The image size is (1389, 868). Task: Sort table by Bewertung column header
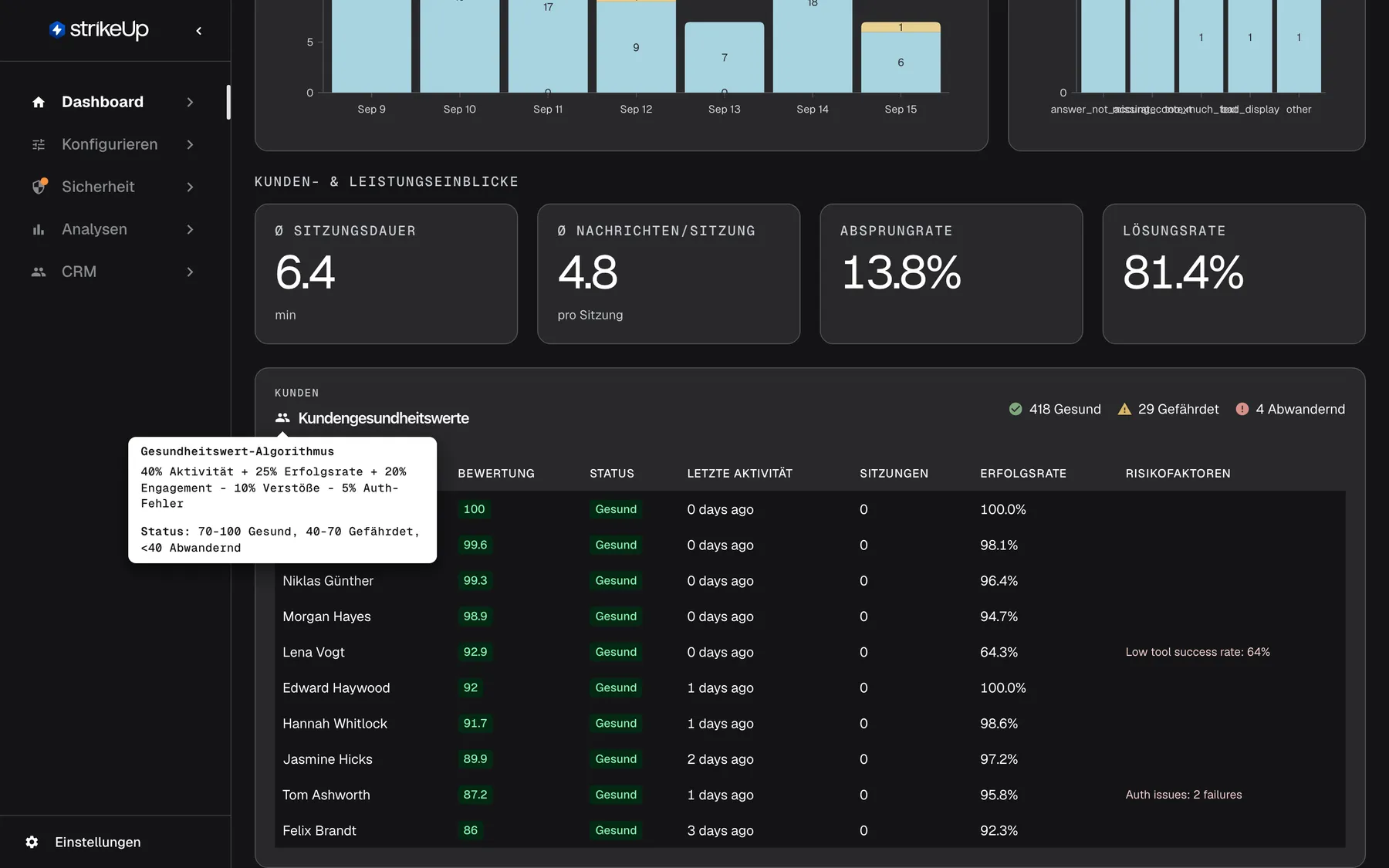tap(496, 473)
